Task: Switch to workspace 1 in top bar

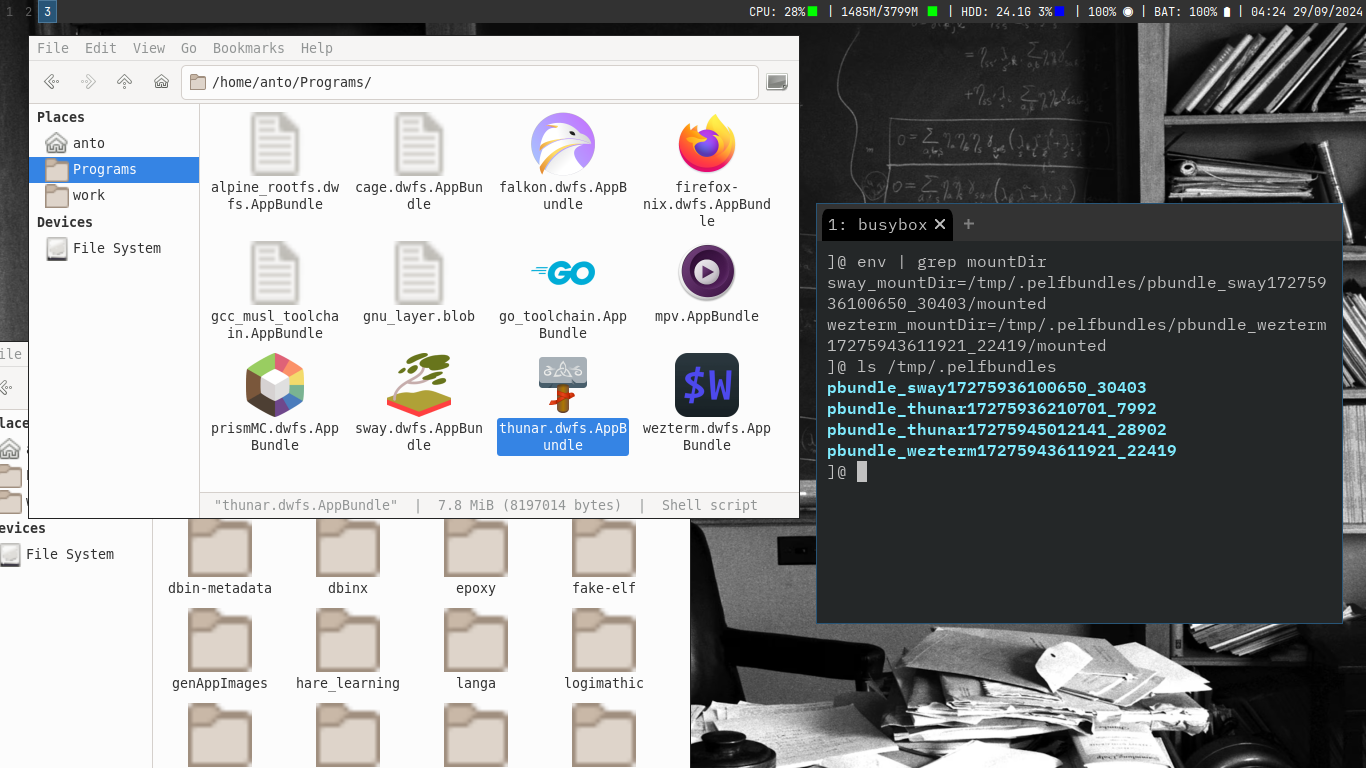Action: pos(9,12)
